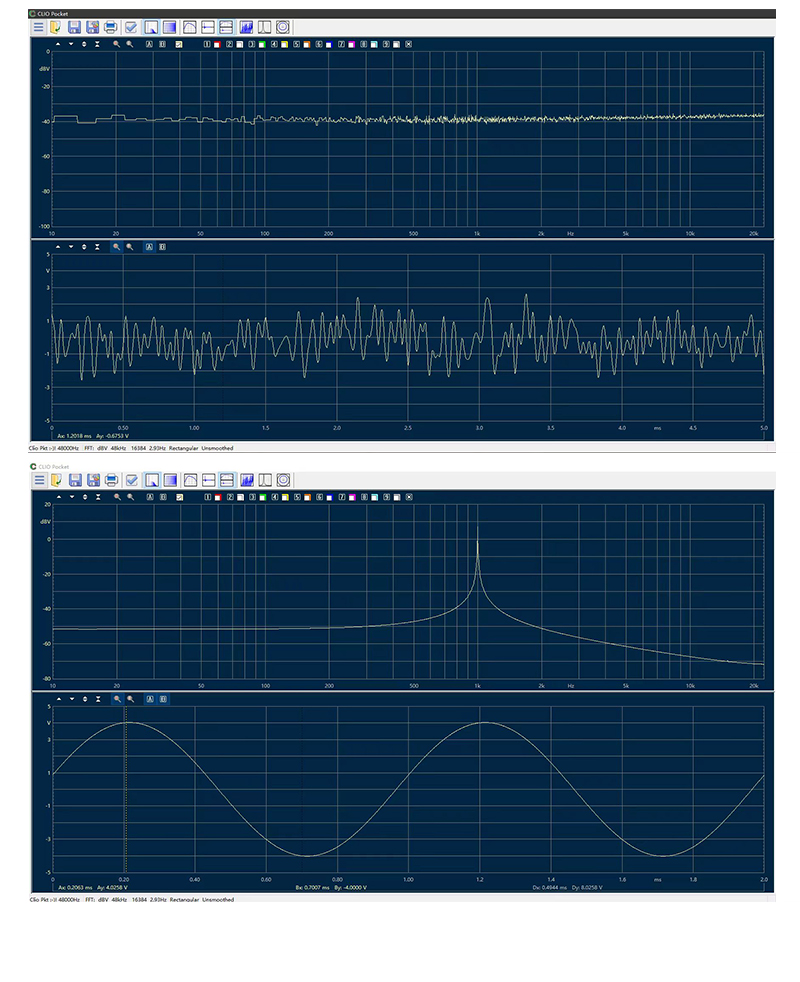
Task: Click the circular target icon in the noise-signal window toolbar
Action: 283,27
